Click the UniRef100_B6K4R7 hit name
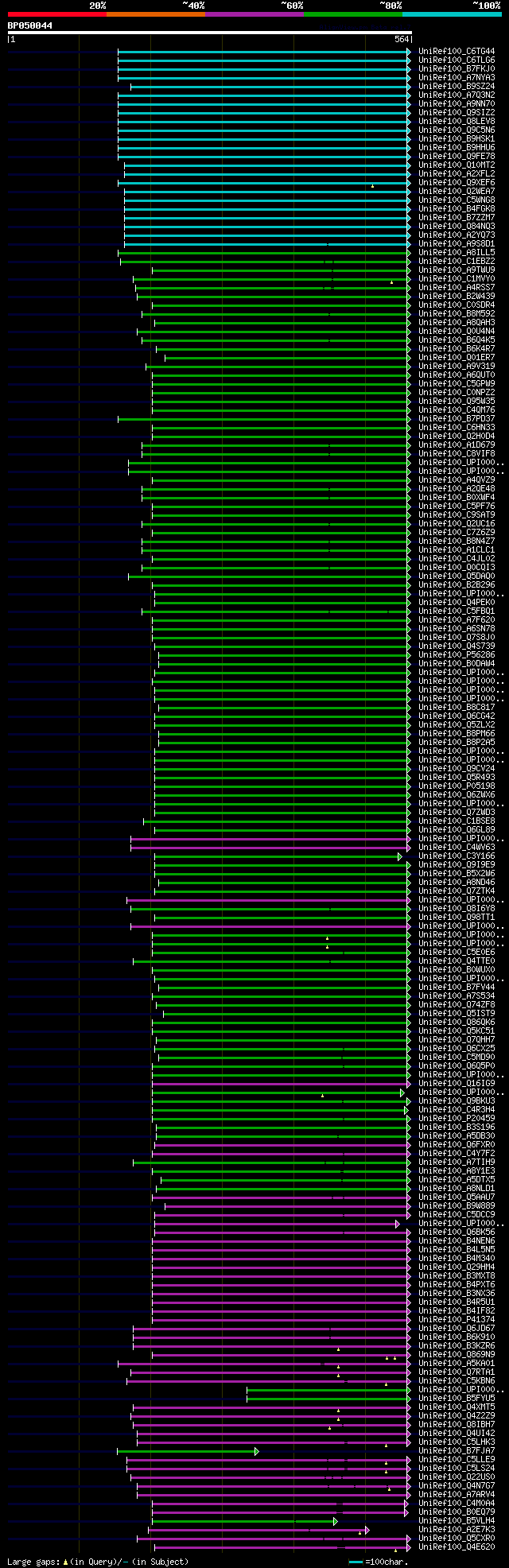Image resolution: width=509 pixels, height=1568 pixels. pyautogui.click(x=457, y=349)
